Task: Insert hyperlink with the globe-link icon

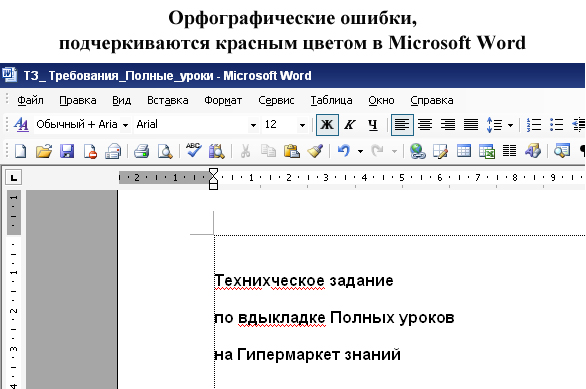Action: click(417, 151)
